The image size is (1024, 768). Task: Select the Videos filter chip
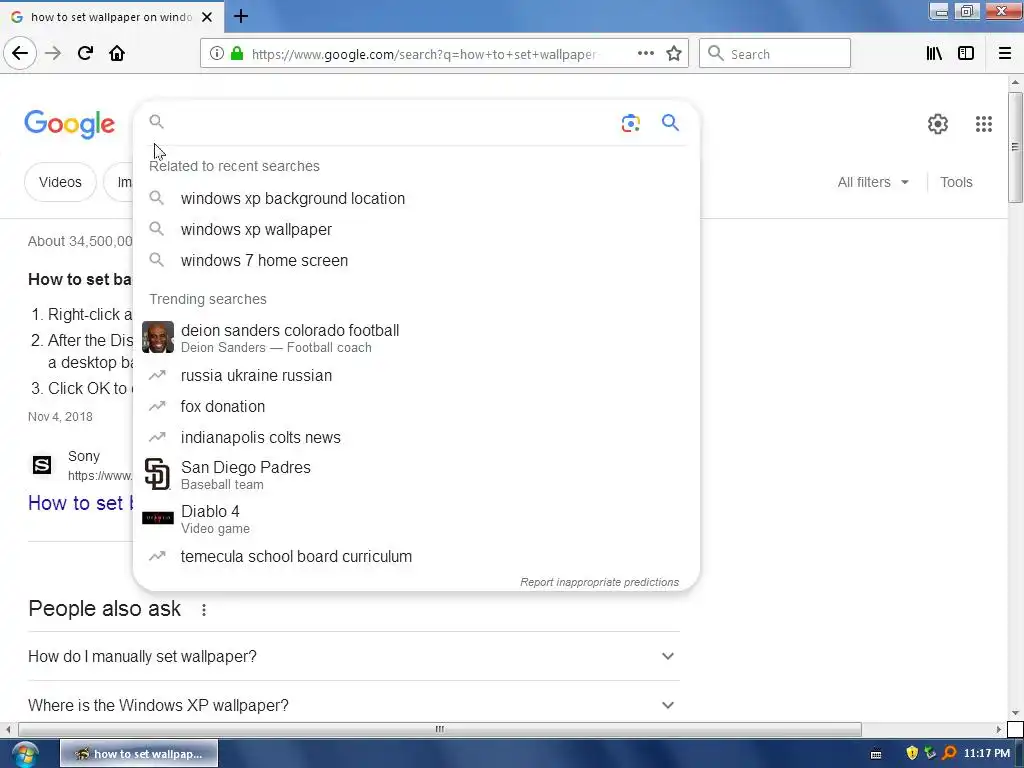(60, 182)
